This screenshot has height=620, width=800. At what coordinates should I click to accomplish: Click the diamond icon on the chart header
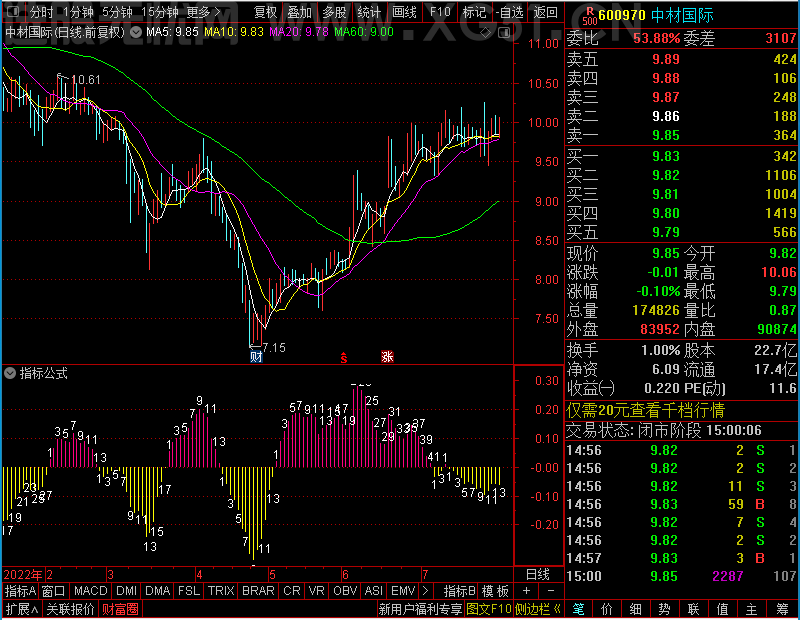pyautogui.click(x=486, y=33)
